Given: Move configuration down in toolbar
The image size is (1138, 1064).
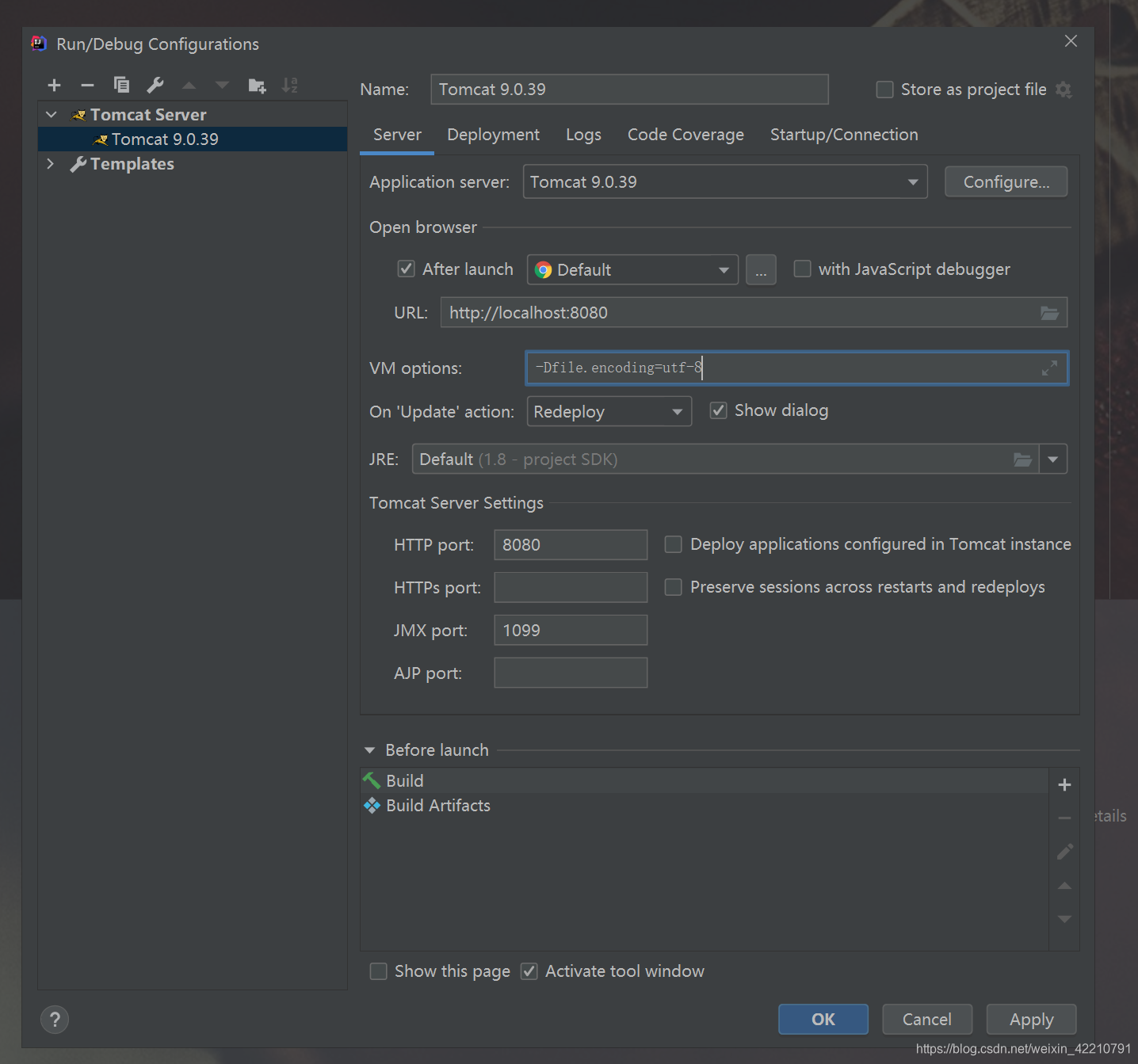Looking at the screenshot, I should pyautogui.click(x=222, y=85).
